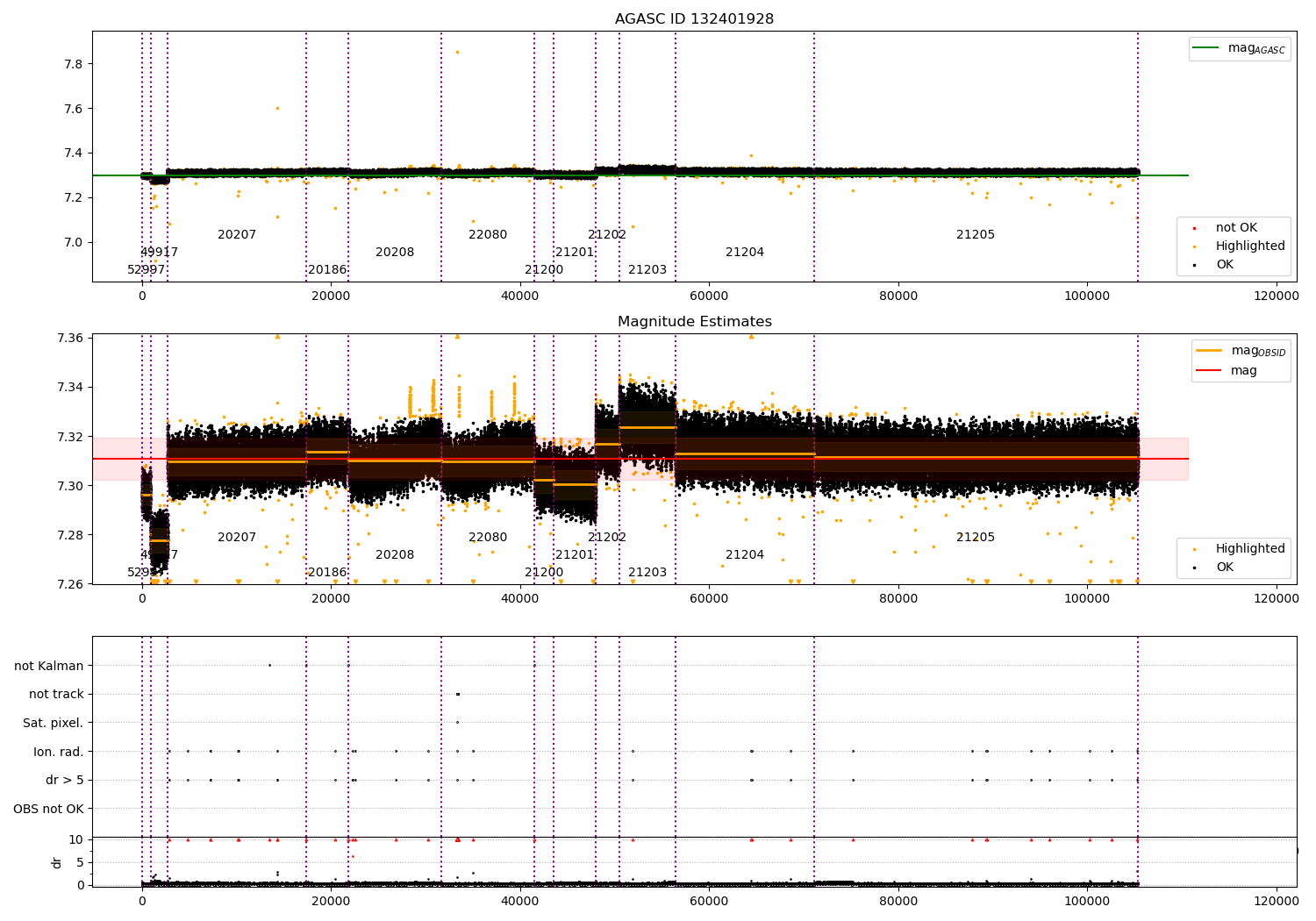
Task: Click obsid label 20207 in the top plot
Action: coord(237,235)
